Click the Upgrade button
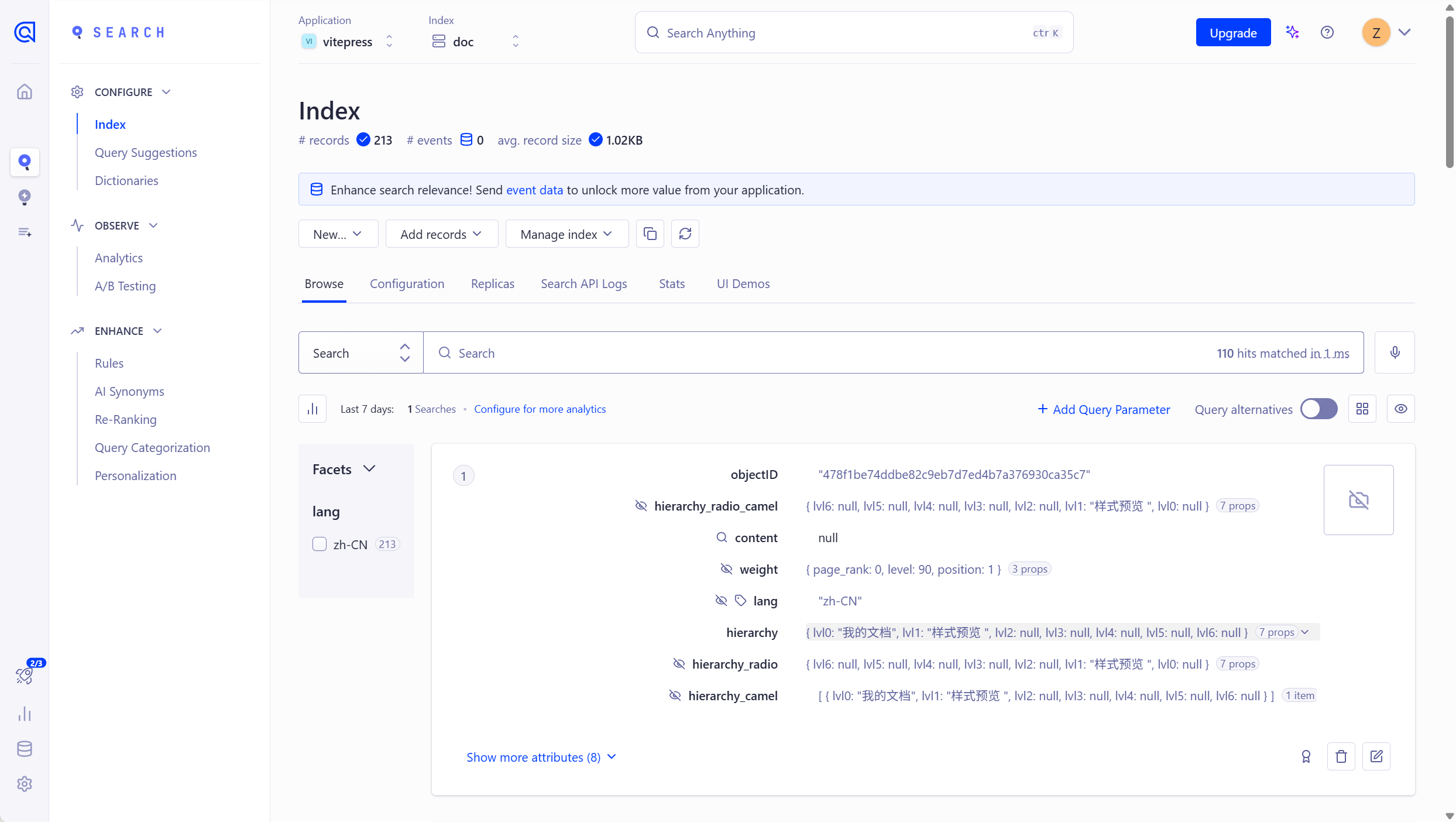Viewport: 1456px width, 822px height. (1233, 33)
